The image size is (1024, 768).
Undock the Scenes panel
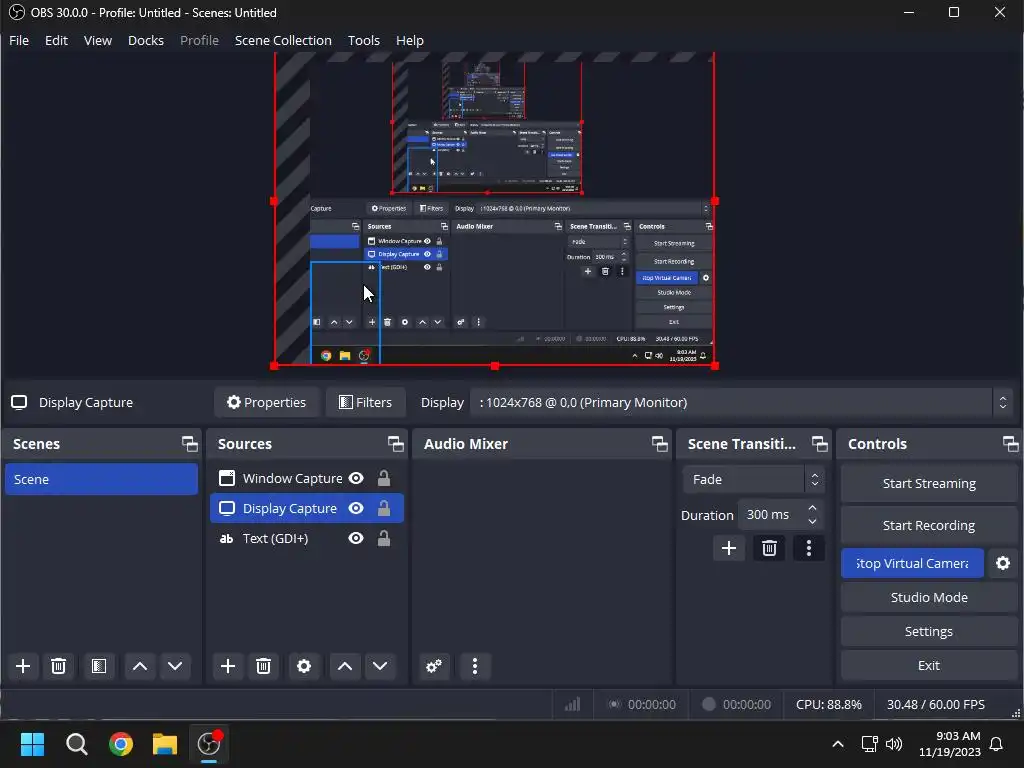point(190,444)
